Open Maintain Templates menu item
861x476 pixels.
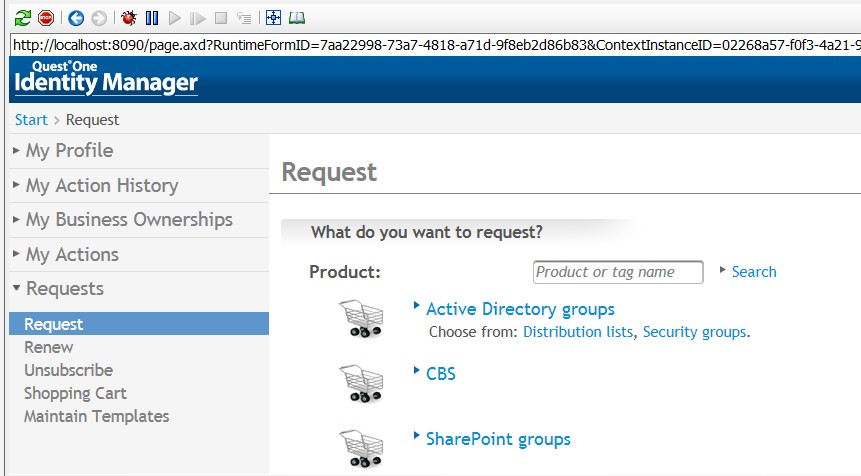coord(97,416)
